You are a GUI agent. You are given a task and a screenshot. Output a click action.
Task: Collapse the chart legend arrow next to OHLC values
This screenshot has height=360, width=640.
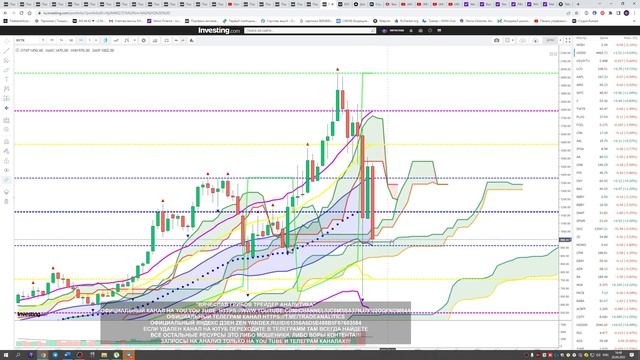coord(17,50)
